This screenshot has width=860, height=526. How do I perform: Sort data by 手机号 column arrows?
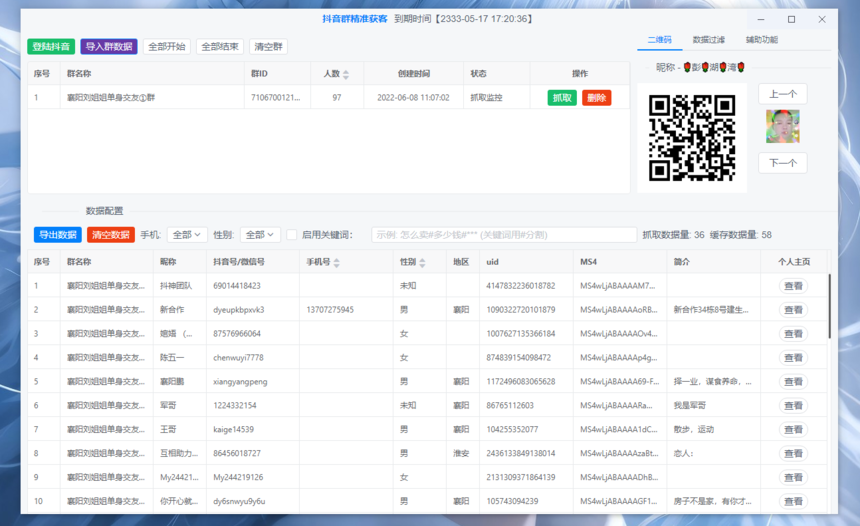click(x=337, y=263)
